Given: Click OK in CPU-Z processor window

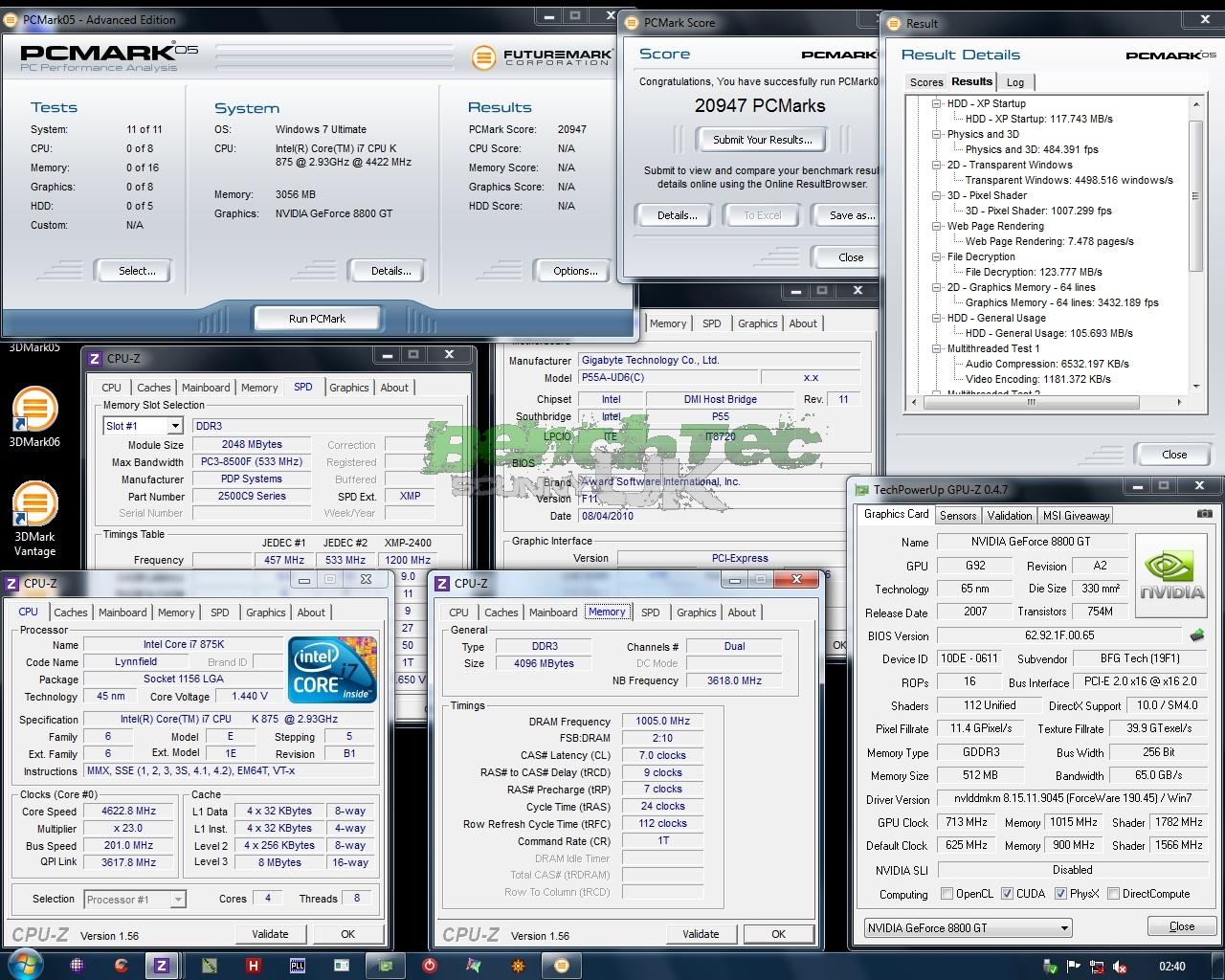Looking at the screenshot, I should point(347,934).
